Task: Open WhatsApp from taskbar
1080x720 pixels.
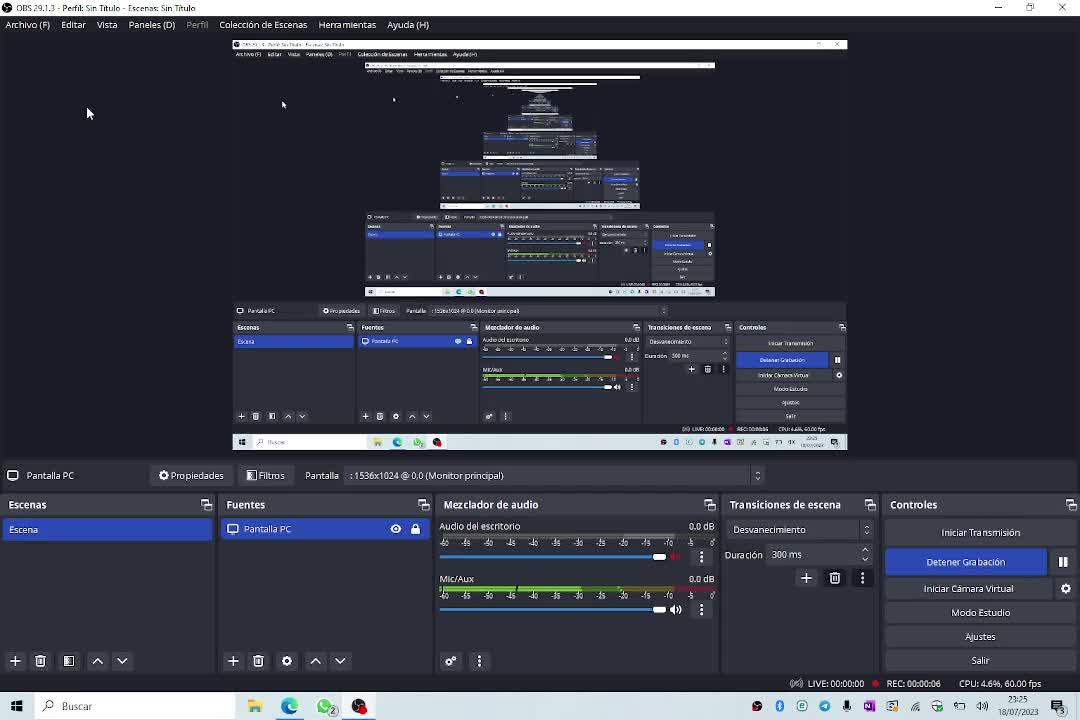Action: tap(325, 706)
